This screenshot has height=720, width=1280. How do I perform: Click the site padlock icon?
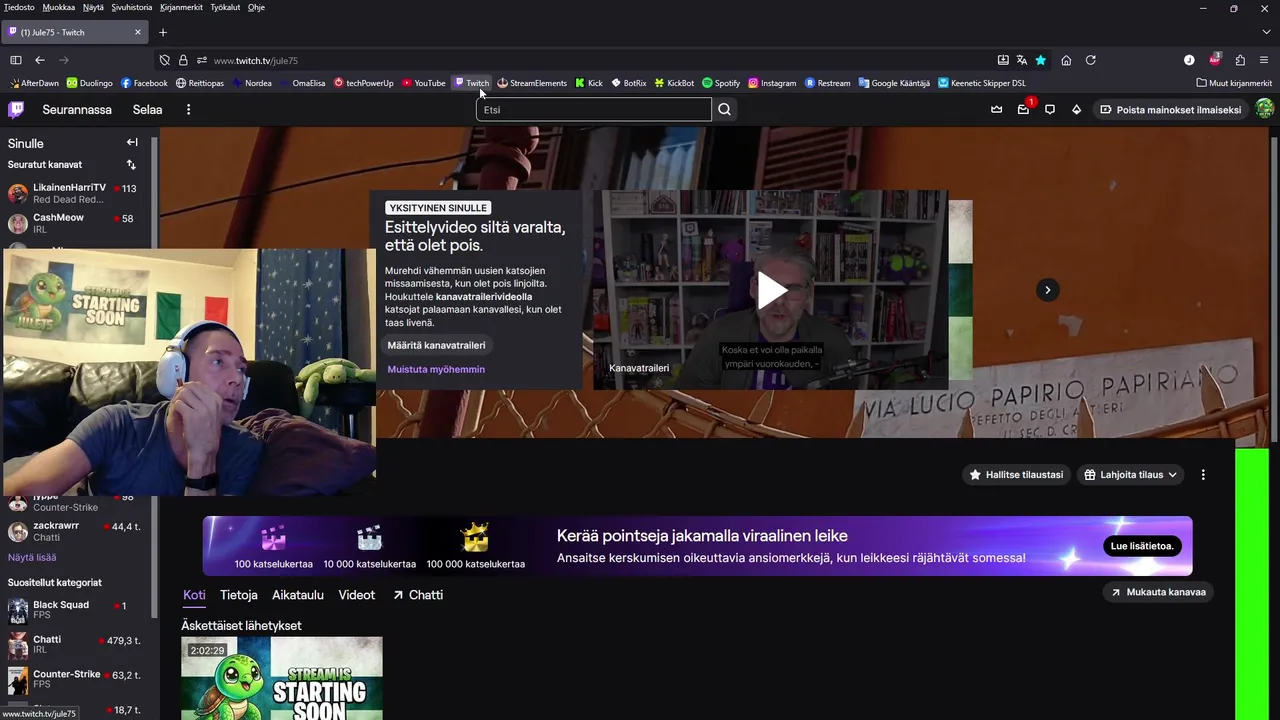(183, 60)
